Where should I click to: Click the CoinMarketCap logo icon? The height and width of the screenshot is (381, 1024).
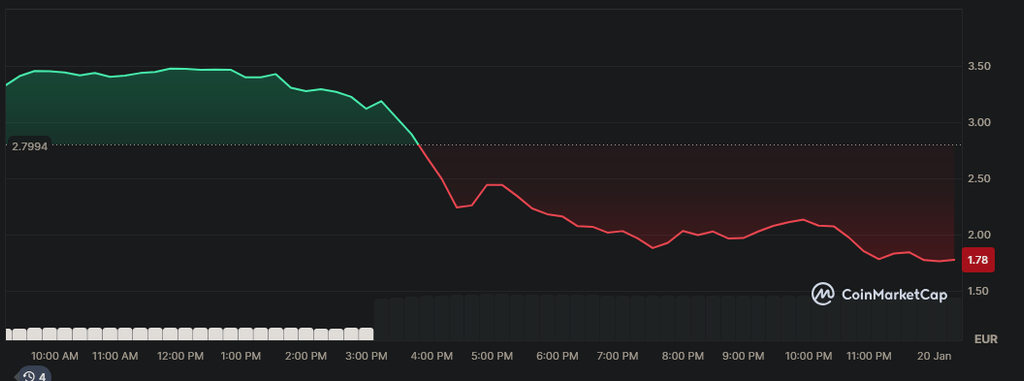823,294
